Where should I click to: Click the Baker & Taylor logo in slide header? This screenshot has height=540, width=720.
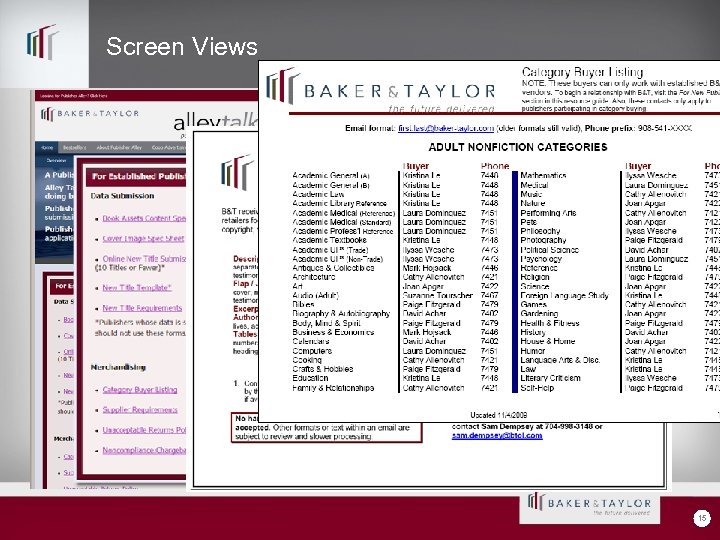tap(43, 42)
